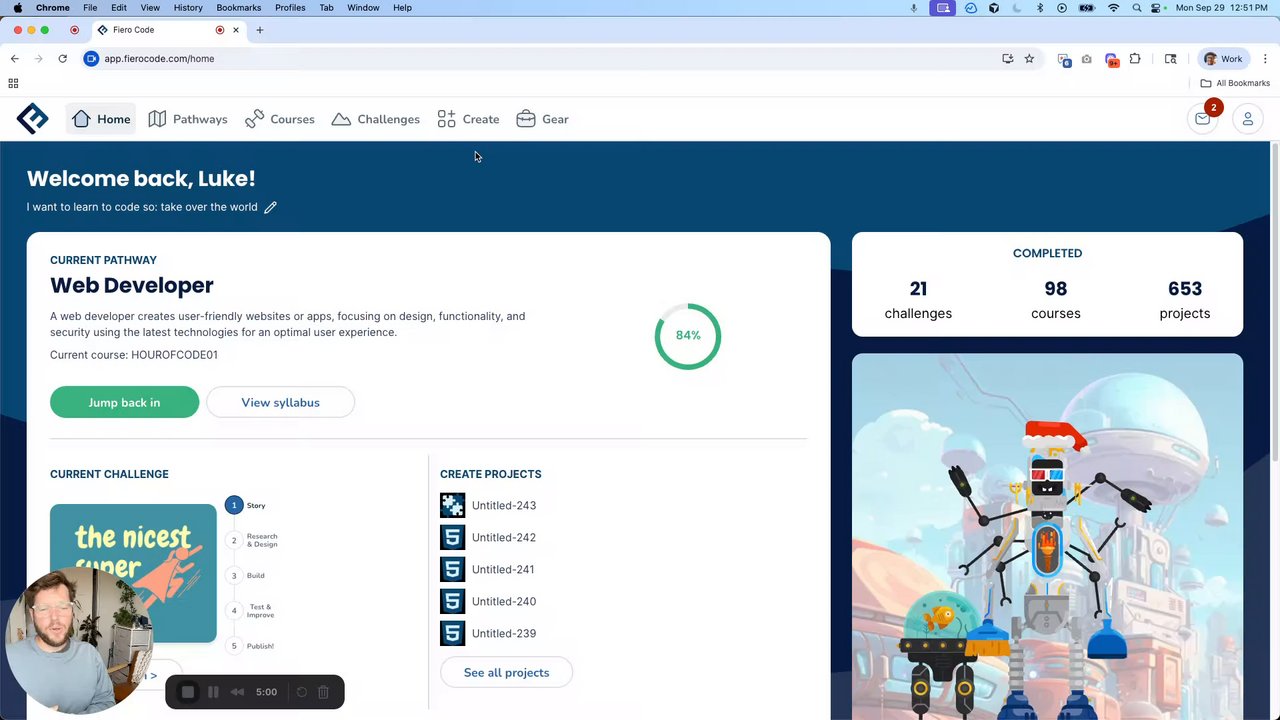
Task: Open Wi-Fi status in menu bar
Action: click(1113, 8)
